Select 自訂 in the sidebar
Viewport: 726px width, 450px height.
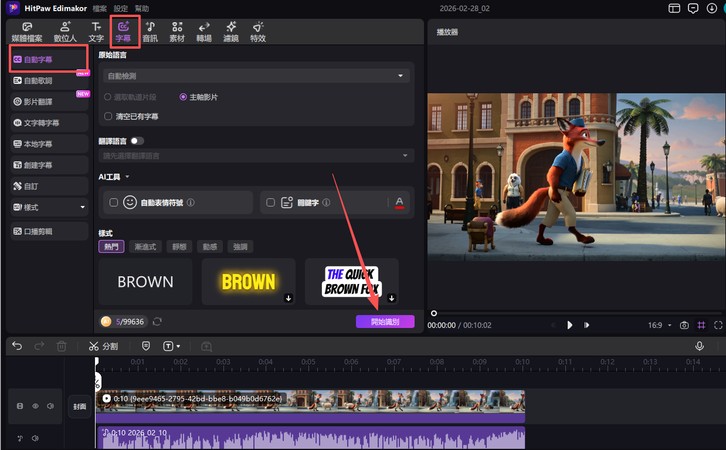click(x=49, y=186)
